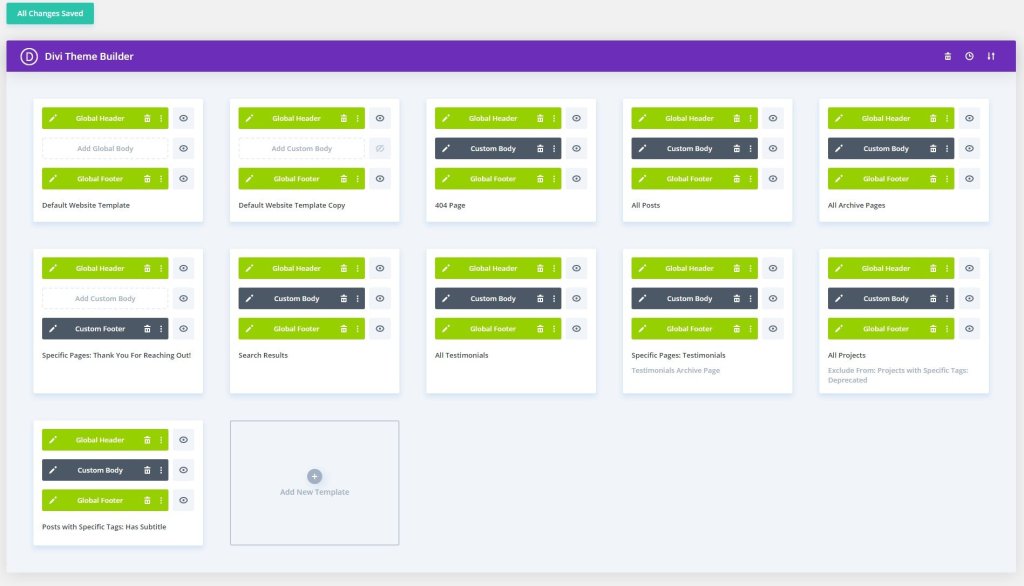Open the portability import/export arrows icon
This screenshot has height=586, width=1024.
[x=991, y=56]
